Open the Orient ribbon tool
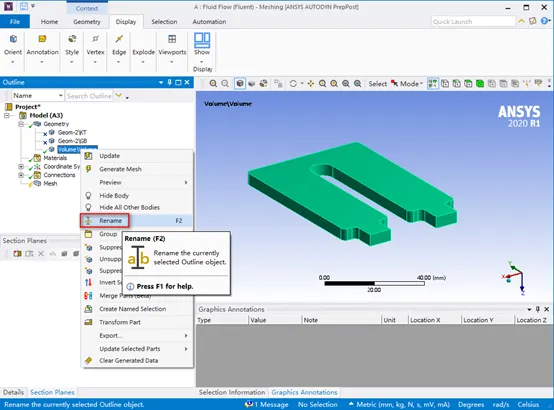 pyautogui.click(x=13, y=48)
